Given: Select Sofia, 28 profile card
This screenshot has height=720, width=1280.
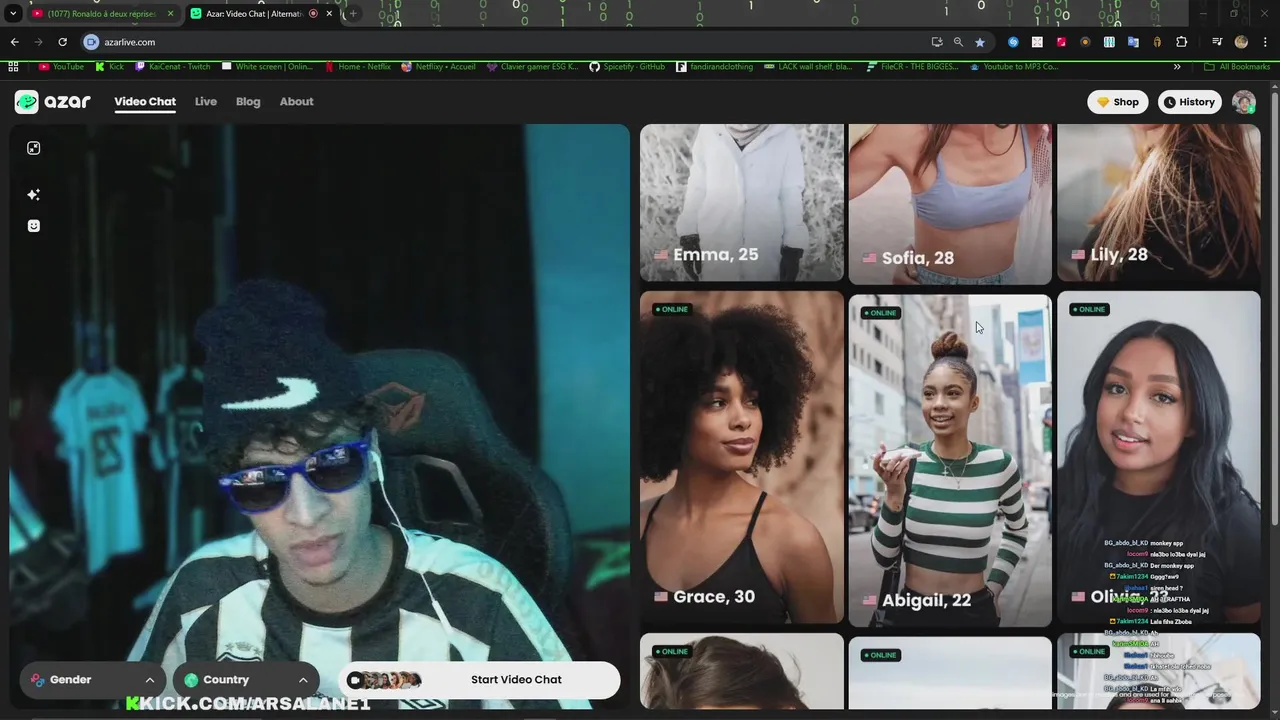Looking at the screenshot, I should click(950, 204).
